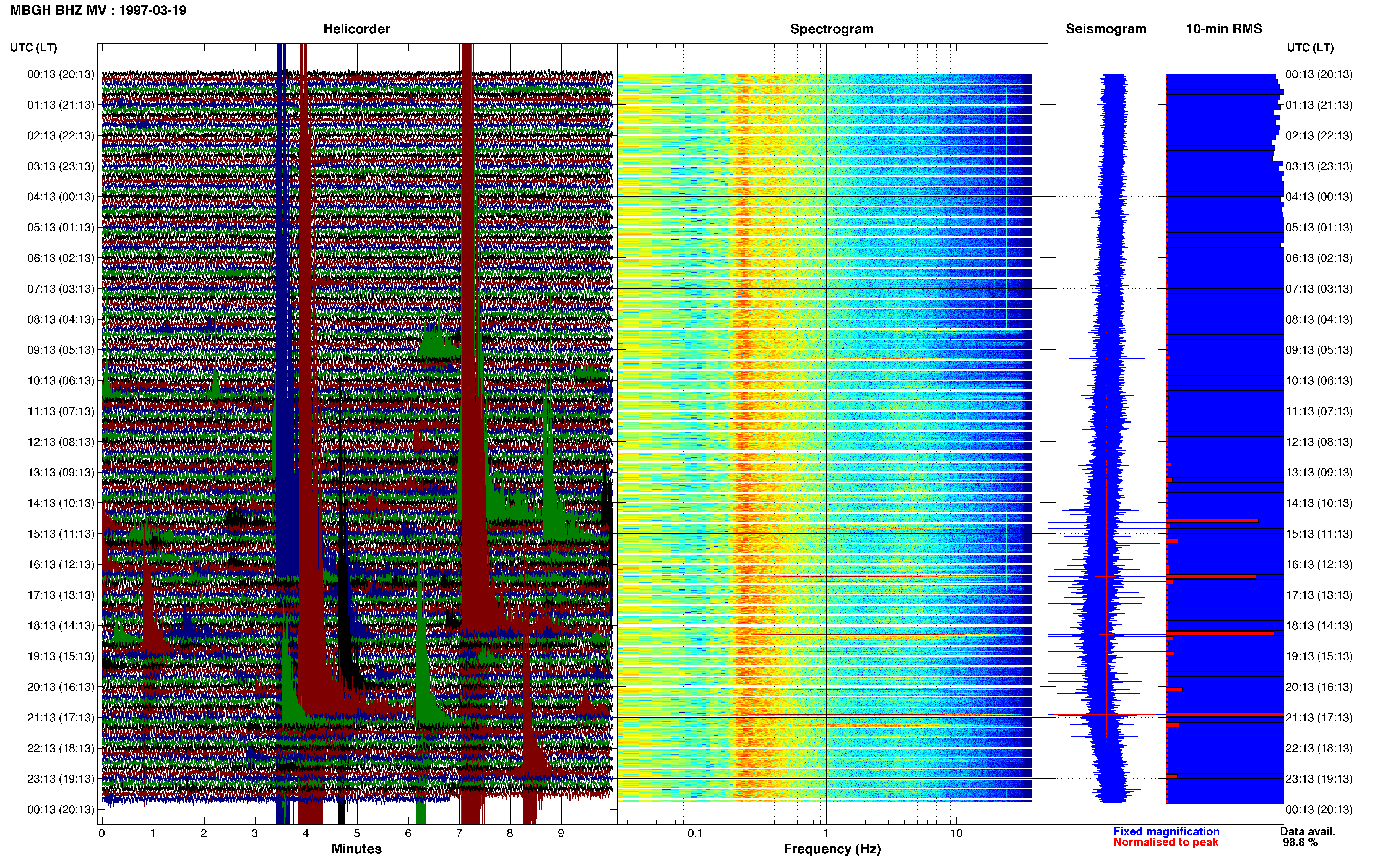
Task: Select the left '09:13 (05:13)' time label
Action: click(60, 350)
